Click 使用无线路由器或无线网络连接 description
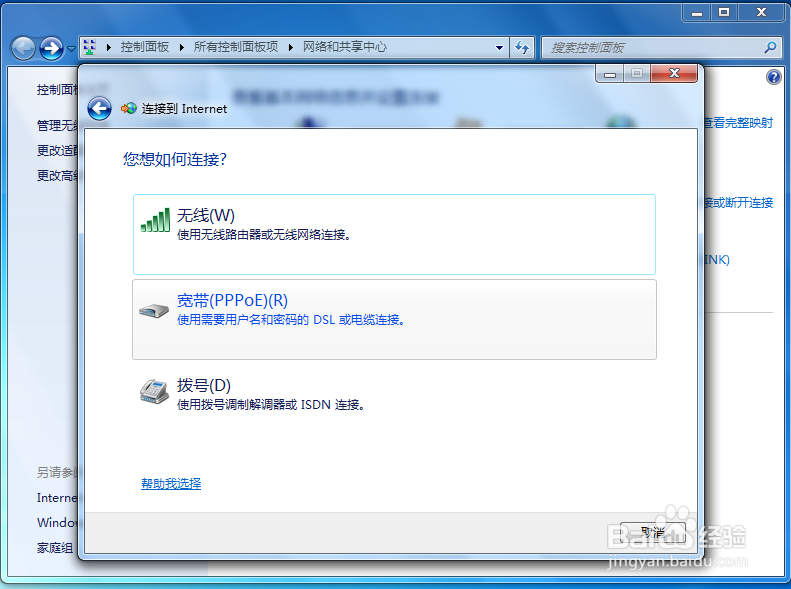The image size is (791, 589). tap(264, 234)
